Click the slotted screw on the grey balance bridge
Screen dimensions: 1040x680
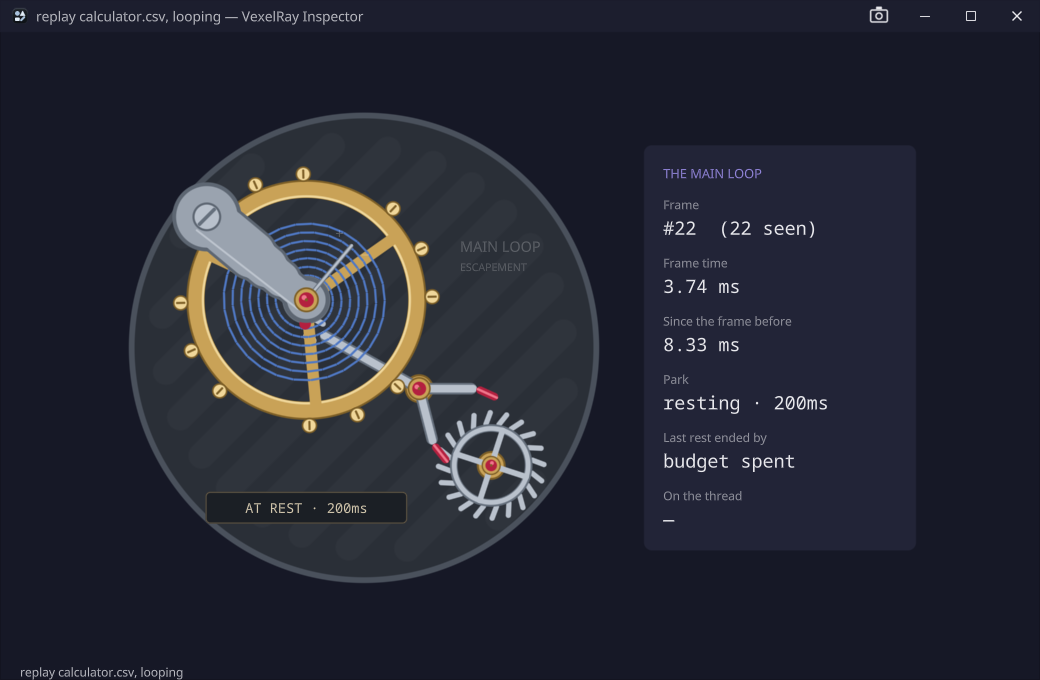point(206,216)
